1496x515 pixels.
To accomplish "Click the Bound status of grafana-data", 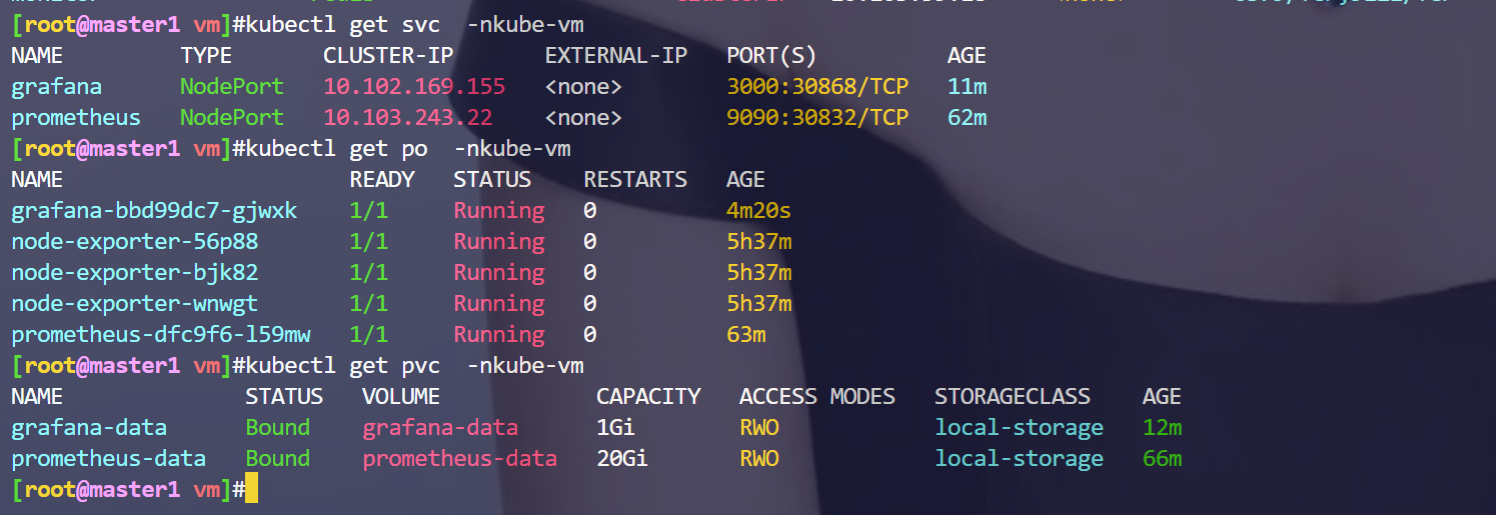I will pyautogui.click(x=278, y=428).
